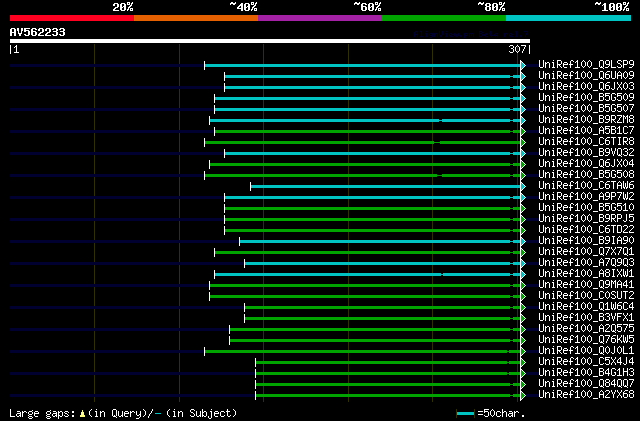Click the red 20% identity legend segment

point(72,18)
